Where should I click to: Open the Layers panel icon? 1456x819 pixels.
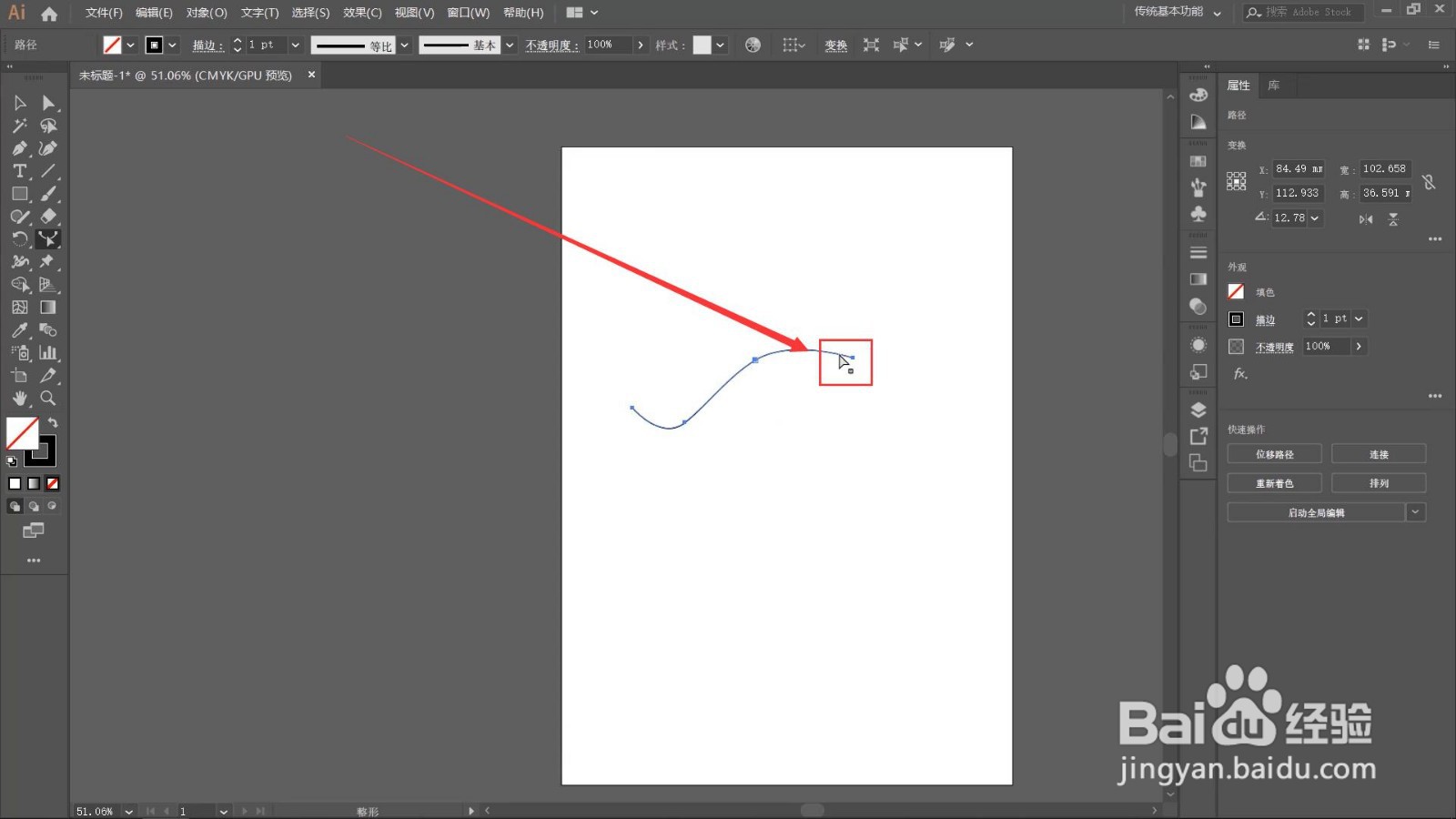(x=1198, y=409)
